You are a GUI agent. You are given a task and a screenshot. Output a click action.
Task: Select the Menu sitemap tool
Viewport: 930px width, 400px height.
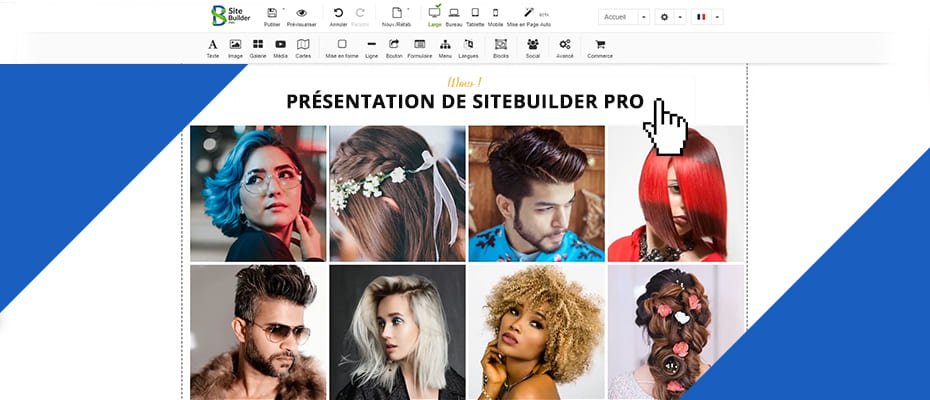[x=445, y=49]
